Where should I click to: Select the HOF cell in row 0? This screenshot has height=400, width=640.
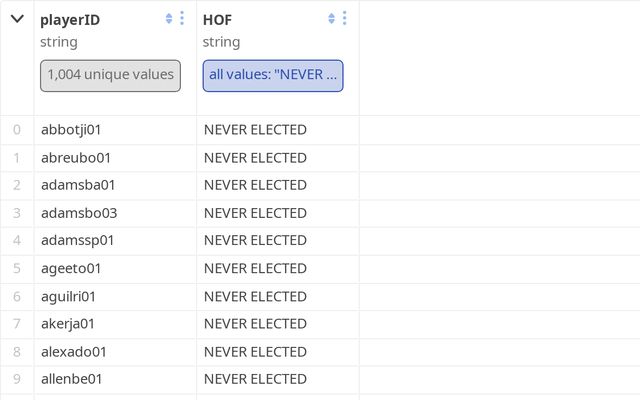(x=255, y=130)
